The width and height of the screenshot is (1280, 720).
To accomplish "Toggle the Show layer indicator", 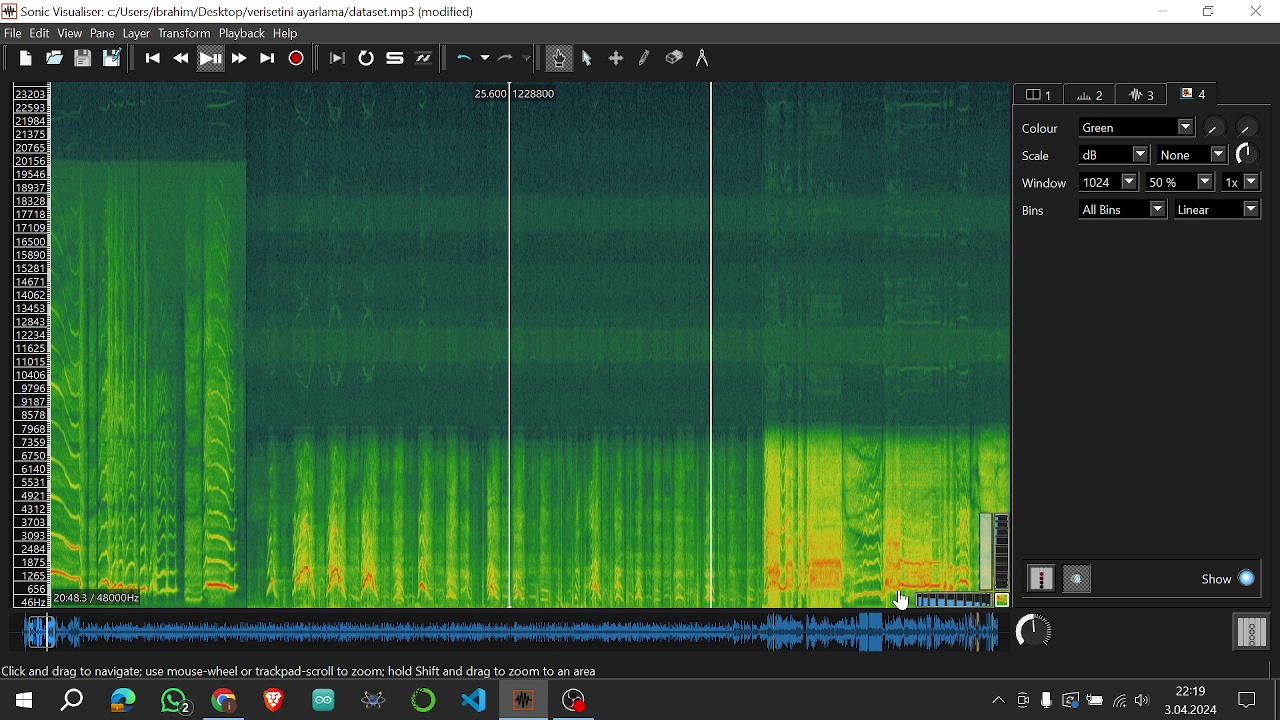I will (1246, 579).
